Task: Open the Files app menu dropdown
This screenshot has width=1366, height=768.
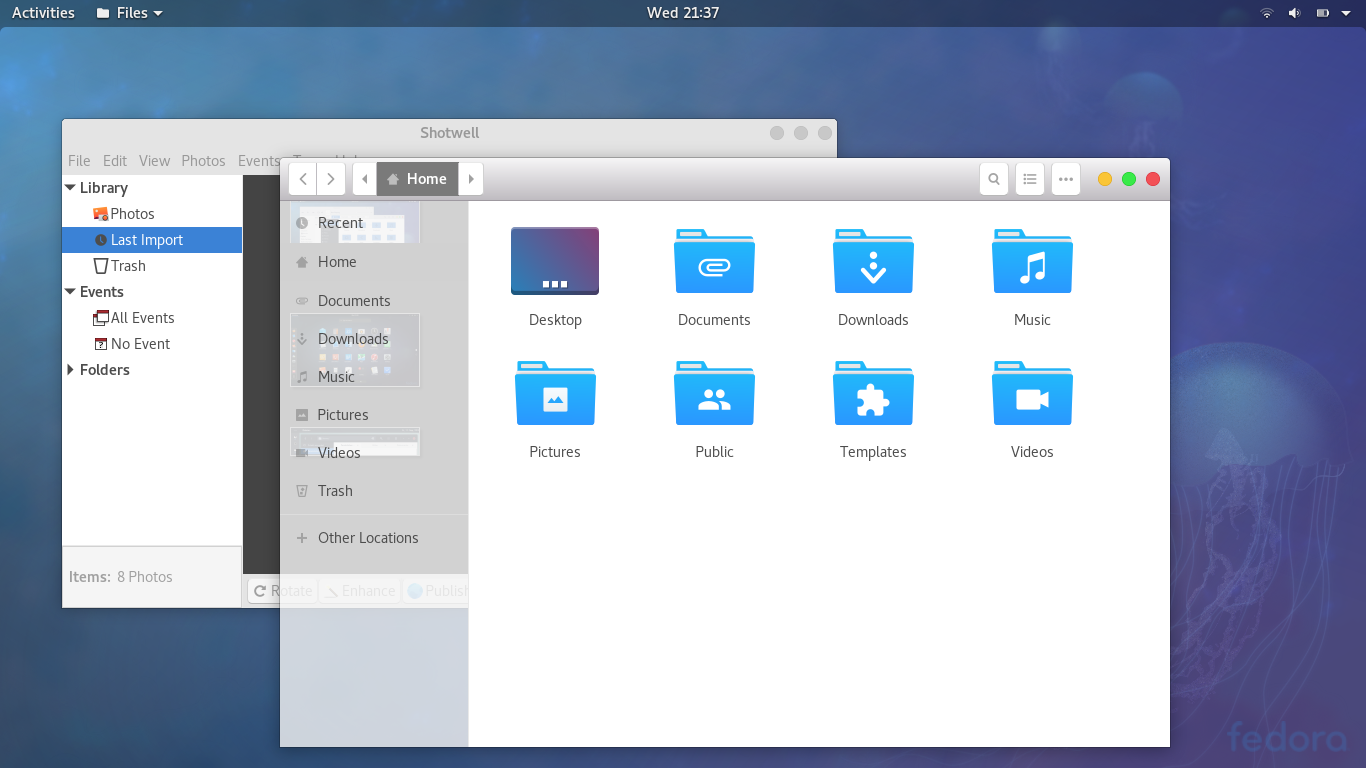Action: click(130, 13)
